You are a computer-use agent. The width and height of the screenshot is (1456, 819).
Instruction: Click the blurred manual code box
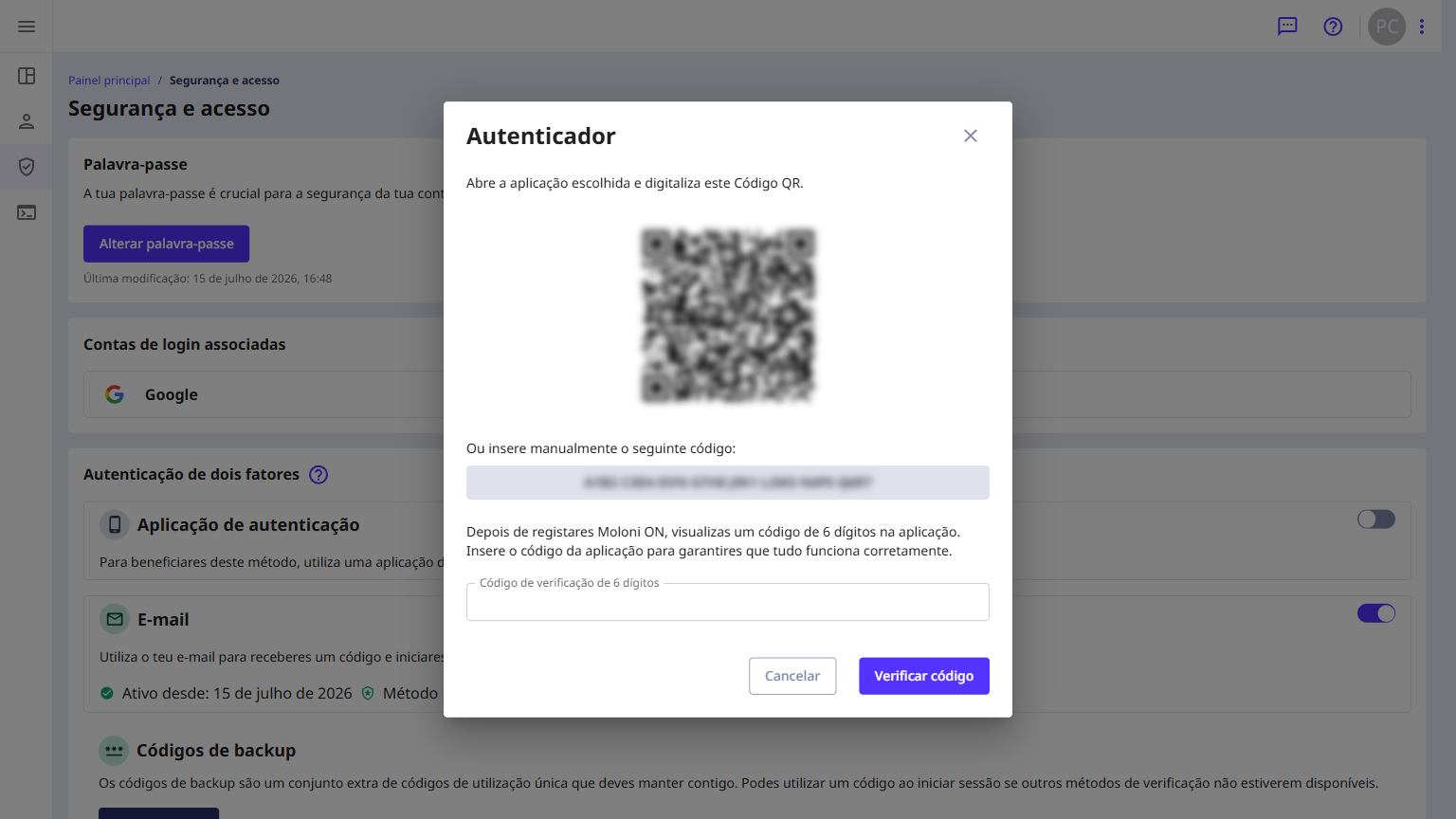728,482
